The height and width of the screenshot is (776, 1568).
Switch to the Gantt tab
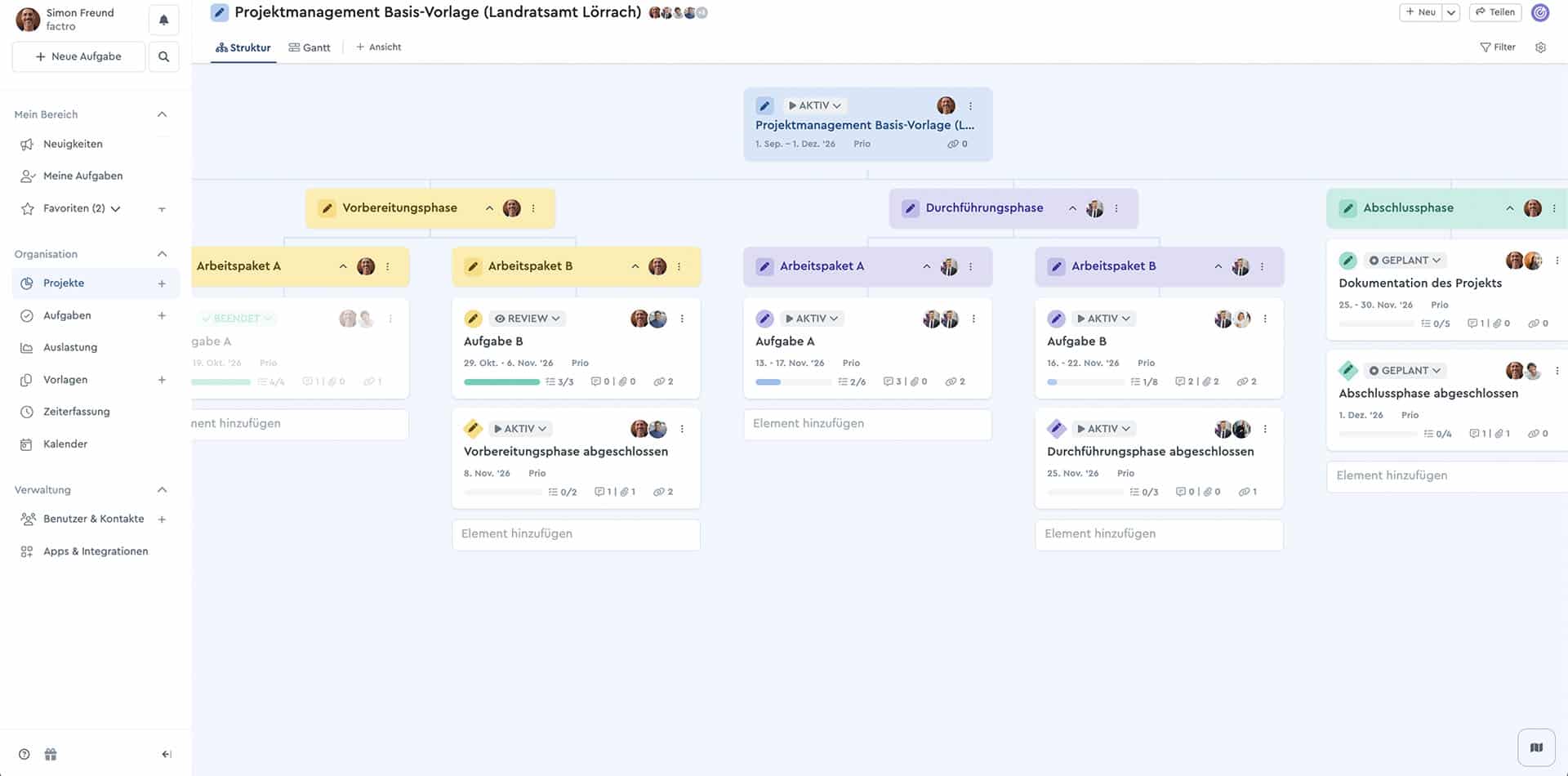pyautogui.click(x=310, y=47)
